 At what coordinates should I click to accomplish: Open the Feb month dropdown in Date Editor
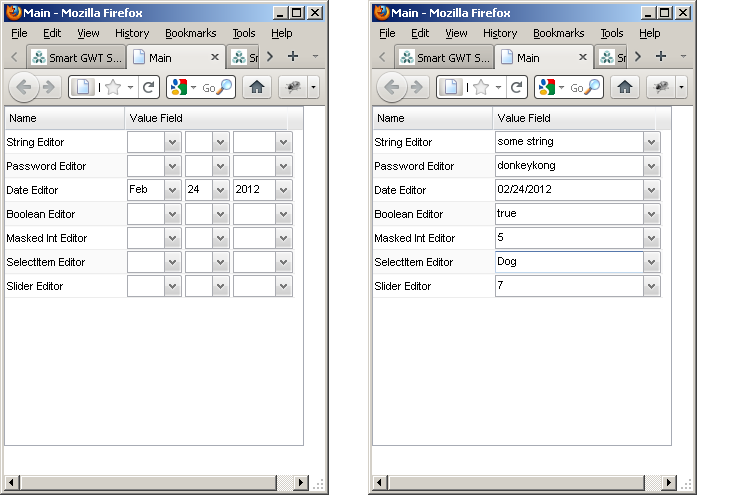click(x=172, y=190)
